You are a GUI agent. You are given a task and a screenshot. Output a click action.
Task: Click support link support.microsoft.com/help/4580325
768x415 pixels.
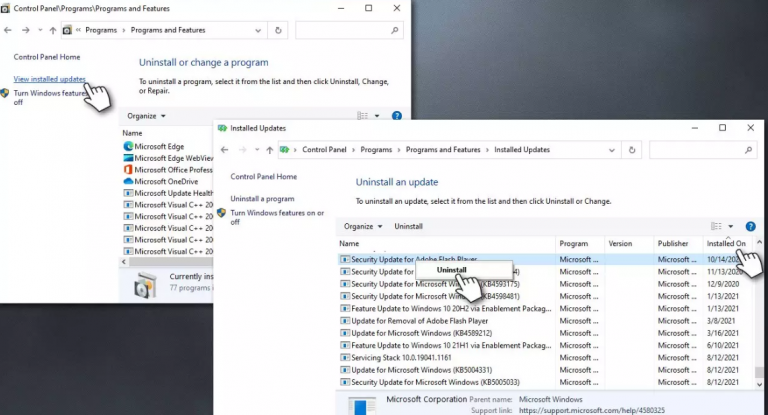point(592,410)
